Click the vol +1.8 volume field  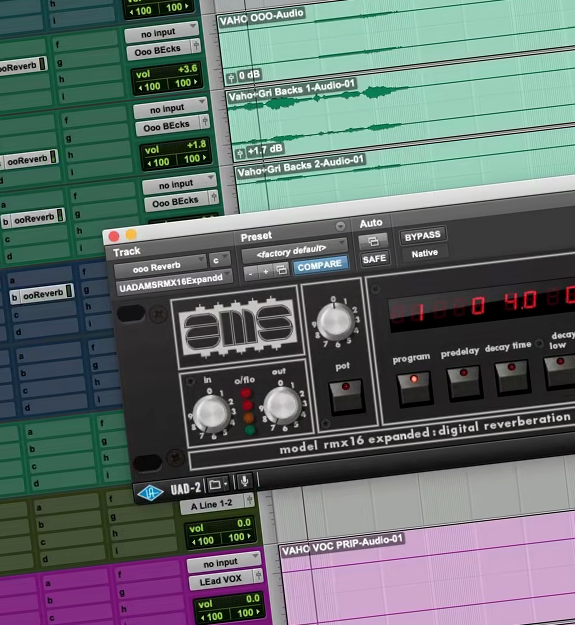175,147
